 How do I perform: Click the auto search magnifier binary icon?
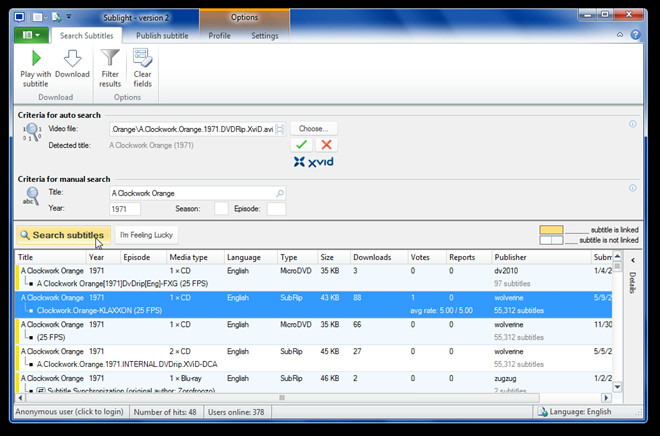pos(32,132)
